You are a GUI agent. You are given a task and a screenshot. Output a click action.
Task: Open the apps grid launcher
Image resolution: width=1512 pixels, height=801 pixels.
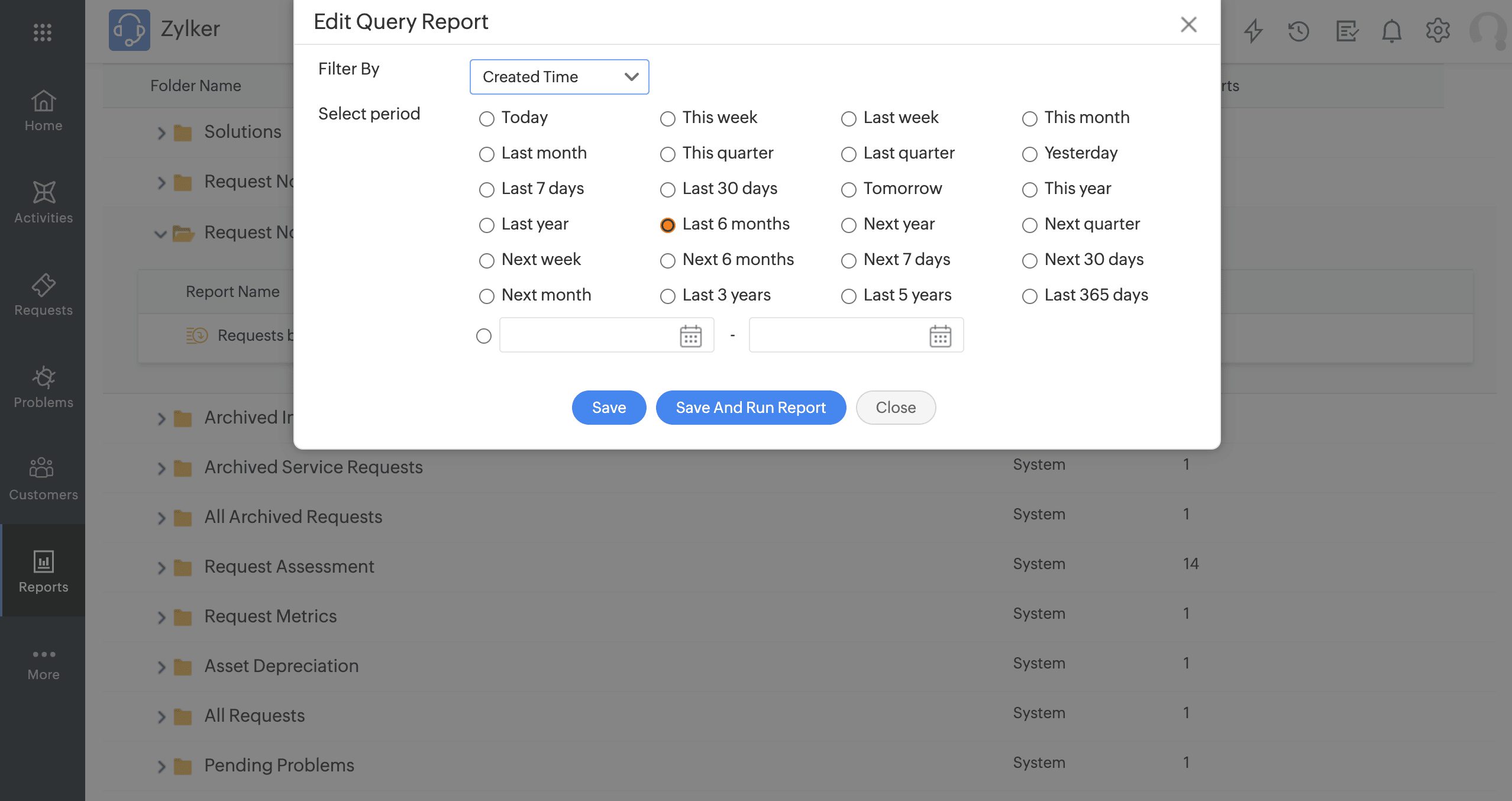(x=43, y=32)
